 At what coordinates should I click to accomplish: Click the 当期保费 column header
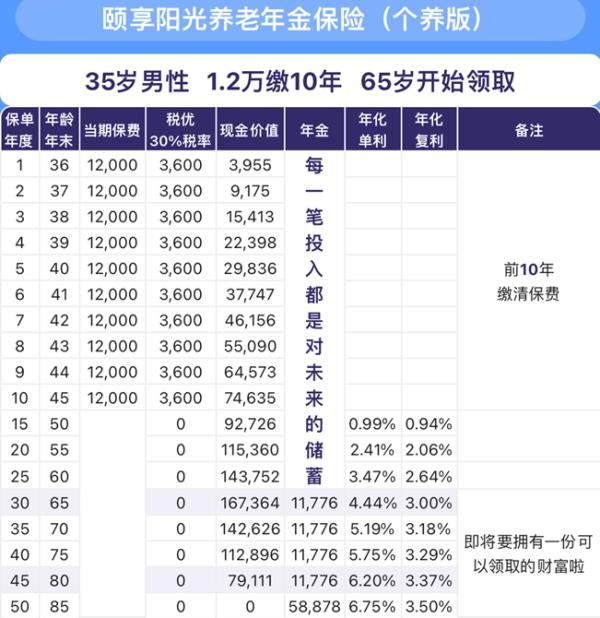(x=112, y=130)
